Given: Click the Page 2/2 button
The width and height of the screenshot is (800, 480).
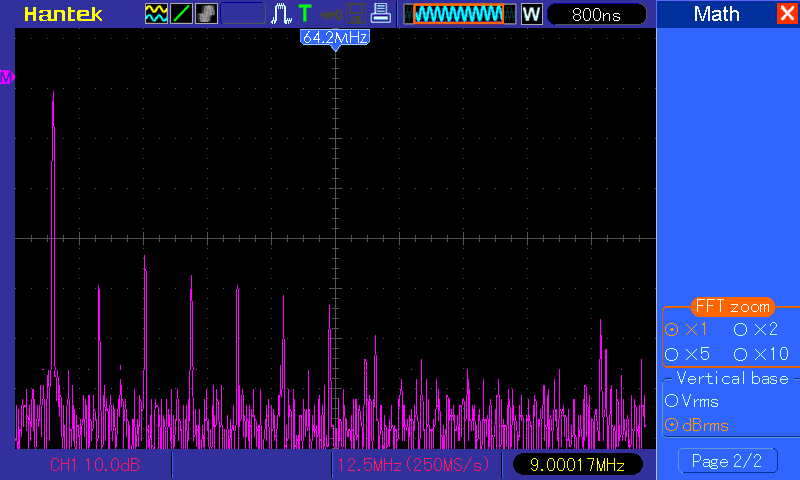Looking at the screenshot, I should [728, 461].
